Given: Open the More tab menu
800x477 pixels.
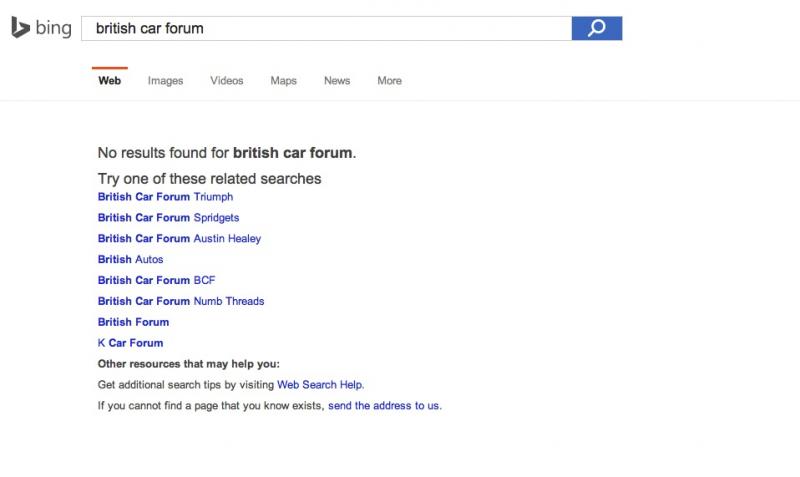Looking at the screenshot, I should tap(389, 81).
